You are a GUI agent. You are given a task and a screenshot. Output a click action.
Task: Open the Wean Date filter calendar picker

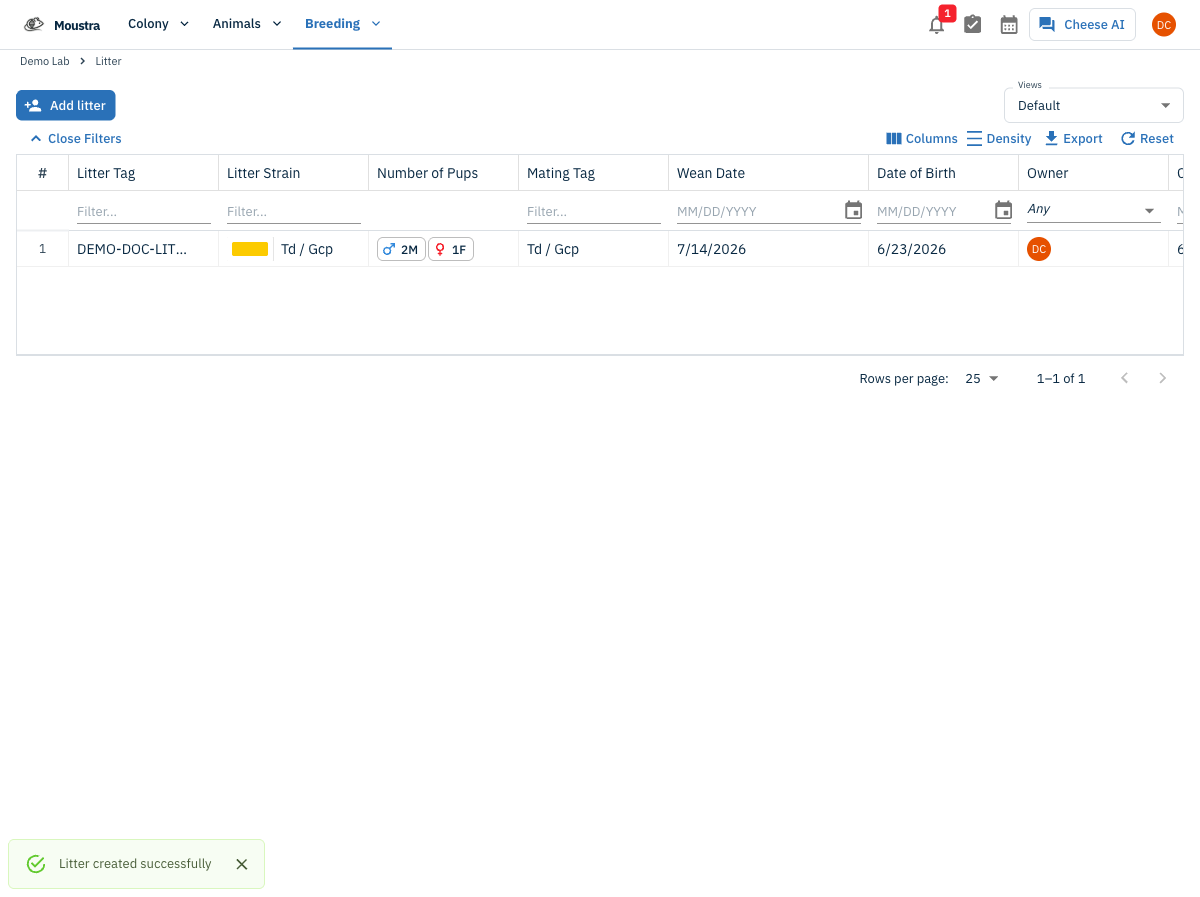click(x=853, y=210)
